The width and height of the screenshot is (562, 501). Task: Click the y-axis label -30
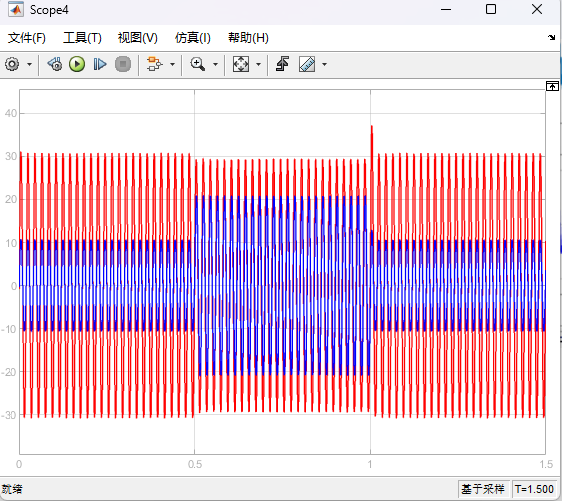[x=9, y=415]
